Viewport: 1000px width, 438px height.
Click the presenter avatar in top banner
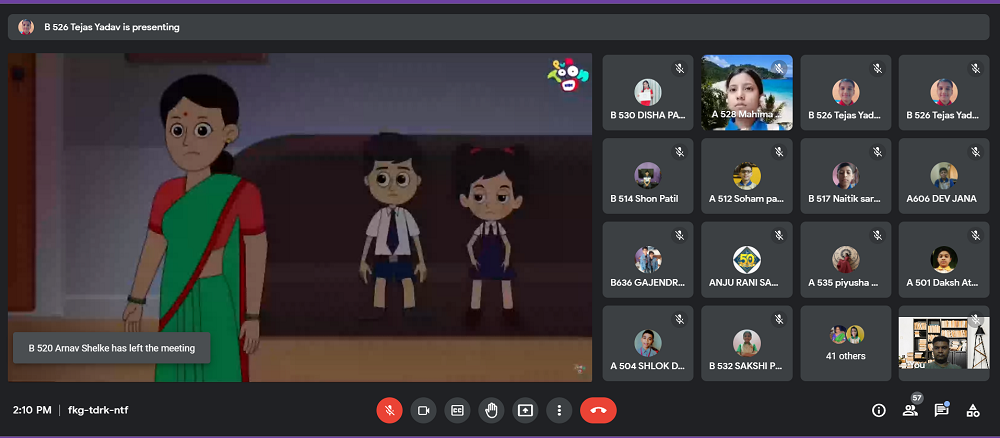point(26,27)
